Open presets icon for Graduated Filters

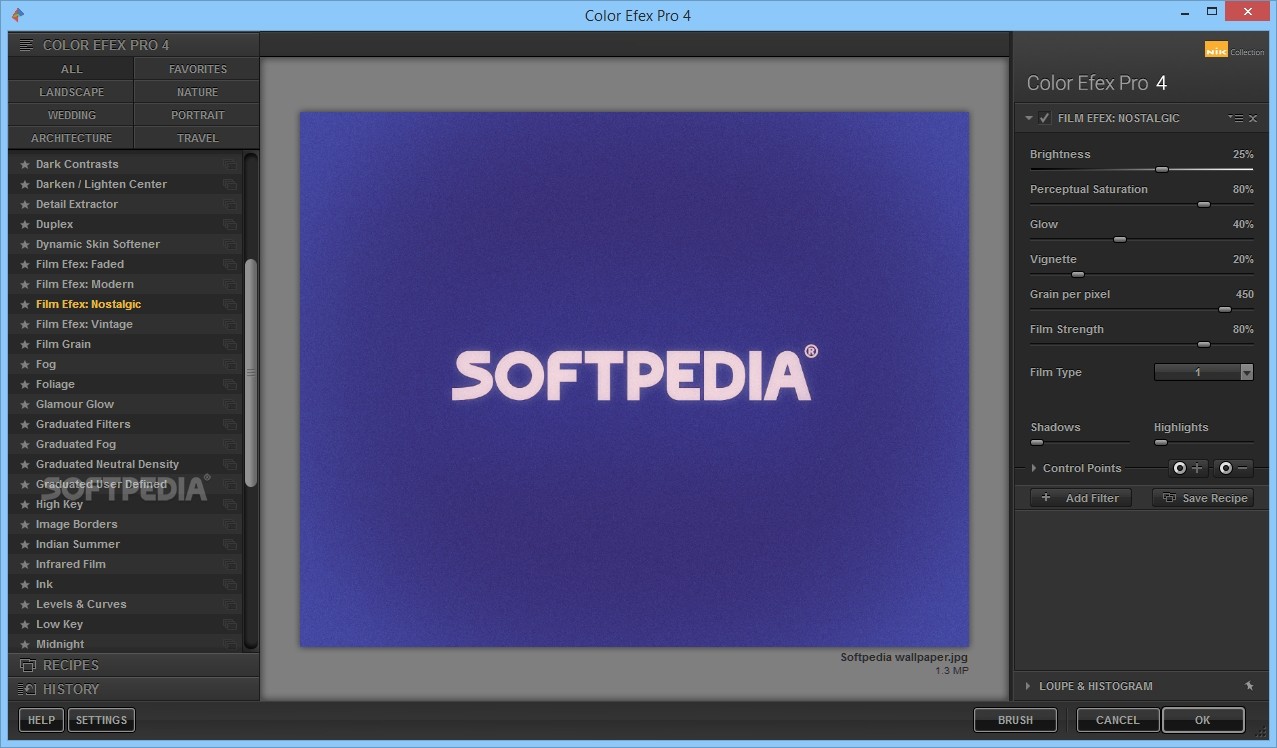click(x=230, y=424)
